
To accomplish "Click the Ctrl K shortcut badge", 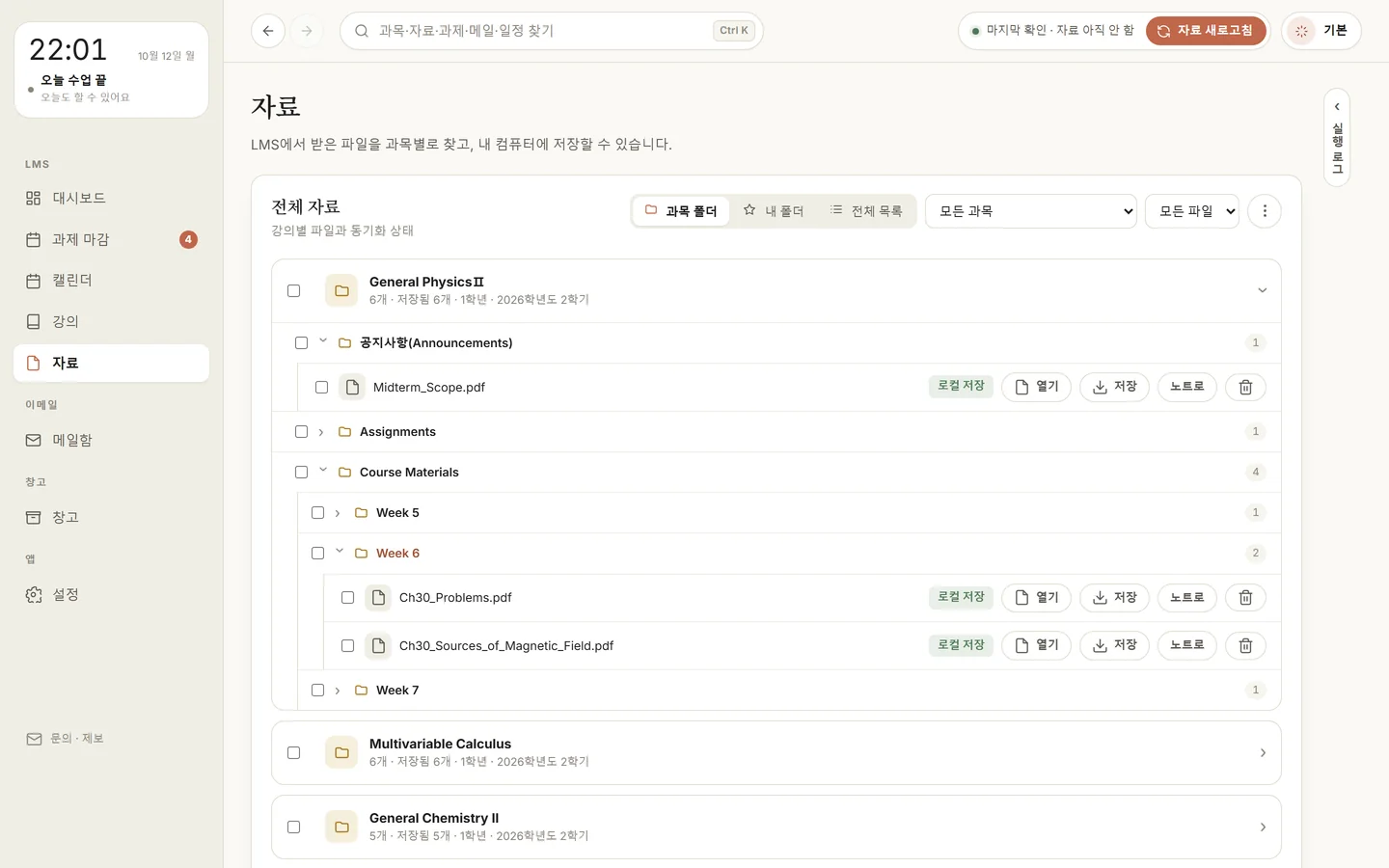I will point(734,31).
